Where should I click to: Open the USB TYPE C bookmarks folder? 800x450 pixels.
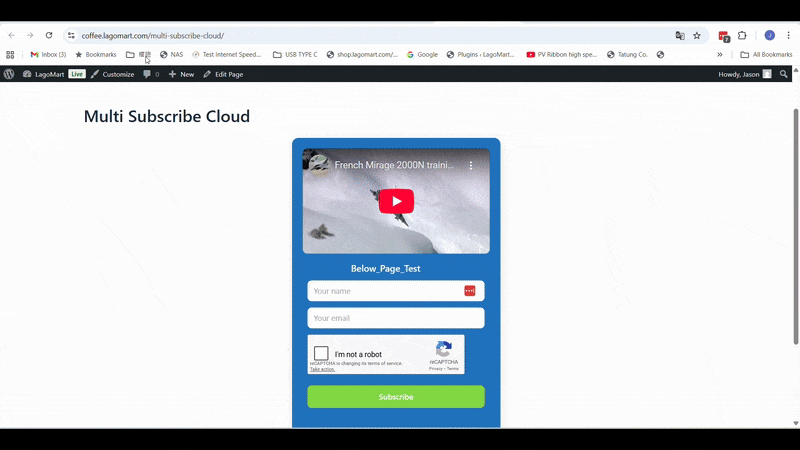click(x=295, y=55)
